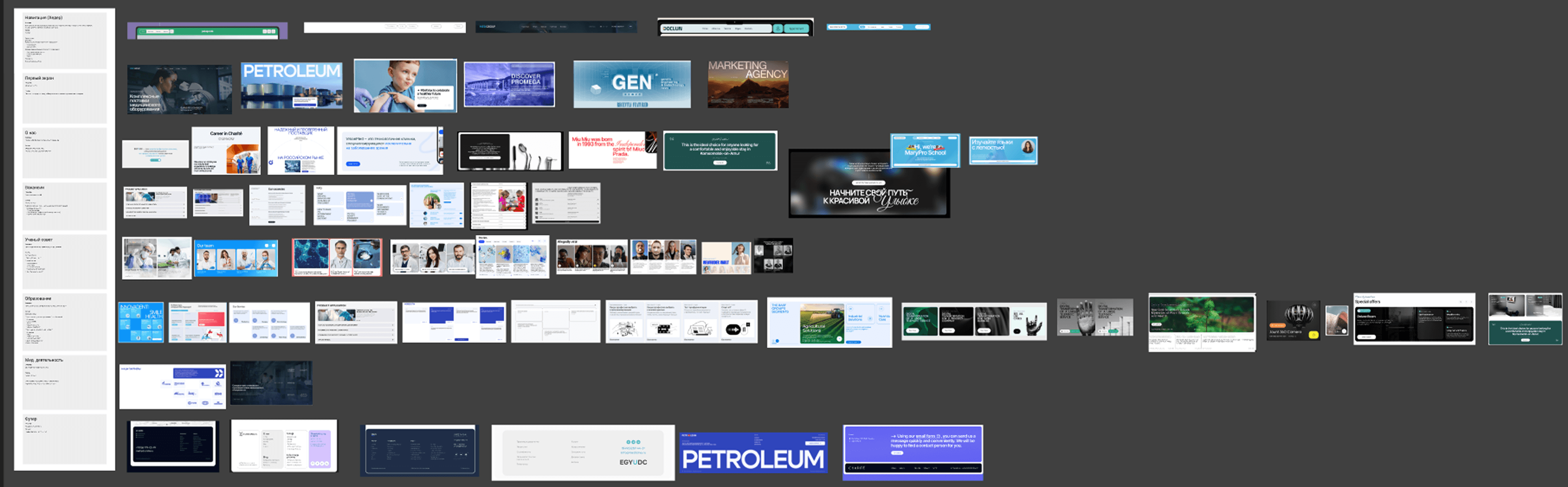Click the boy vaccination hero image

tap(405, 85)
